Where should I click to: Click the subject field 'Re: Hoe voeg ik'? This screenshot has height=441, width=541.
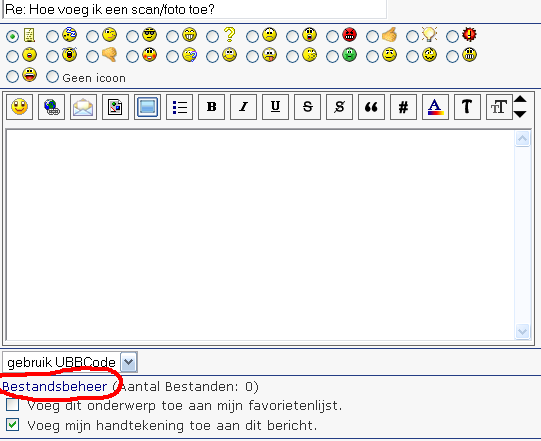click(x=195, y=9)
